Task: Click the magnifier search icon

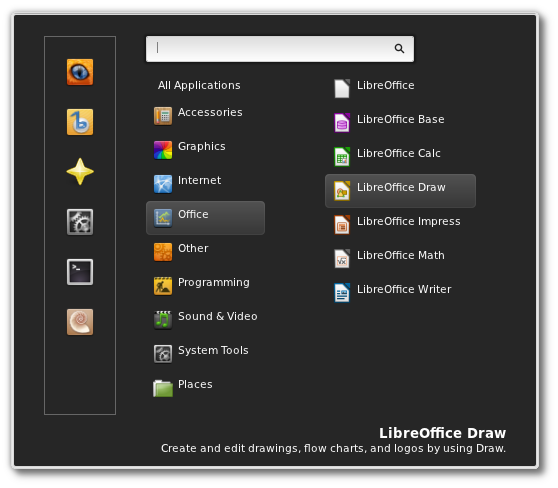Action: click(x=399, y=48)
